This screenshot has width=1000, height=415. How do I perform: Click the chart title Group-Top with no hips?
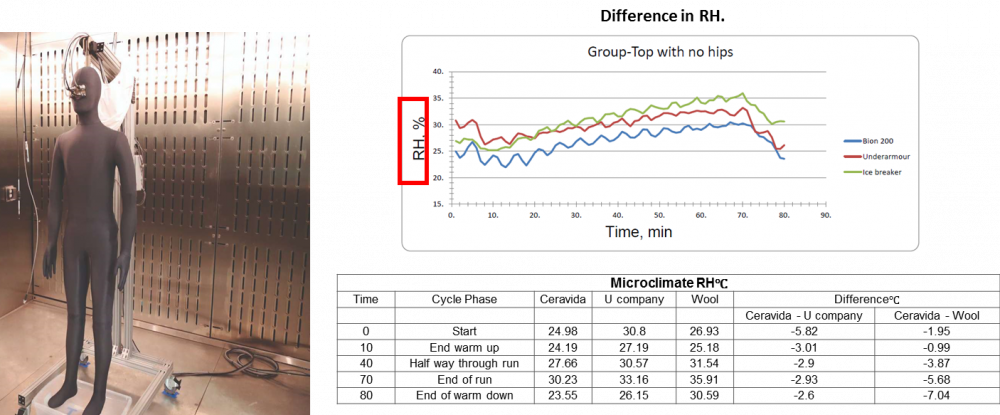point(654,52)
